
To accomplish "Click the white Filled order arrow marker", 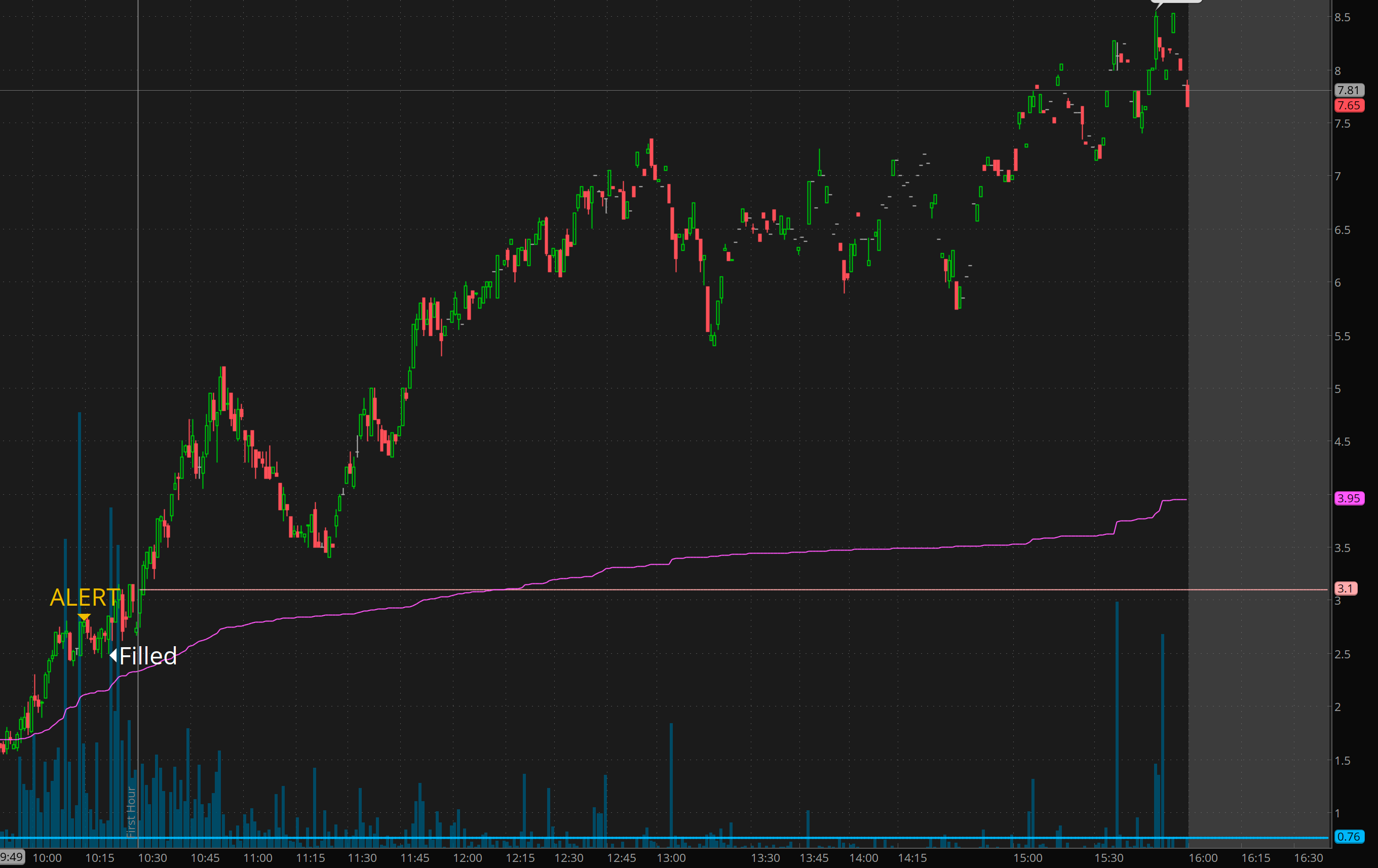I will point(113,655).
